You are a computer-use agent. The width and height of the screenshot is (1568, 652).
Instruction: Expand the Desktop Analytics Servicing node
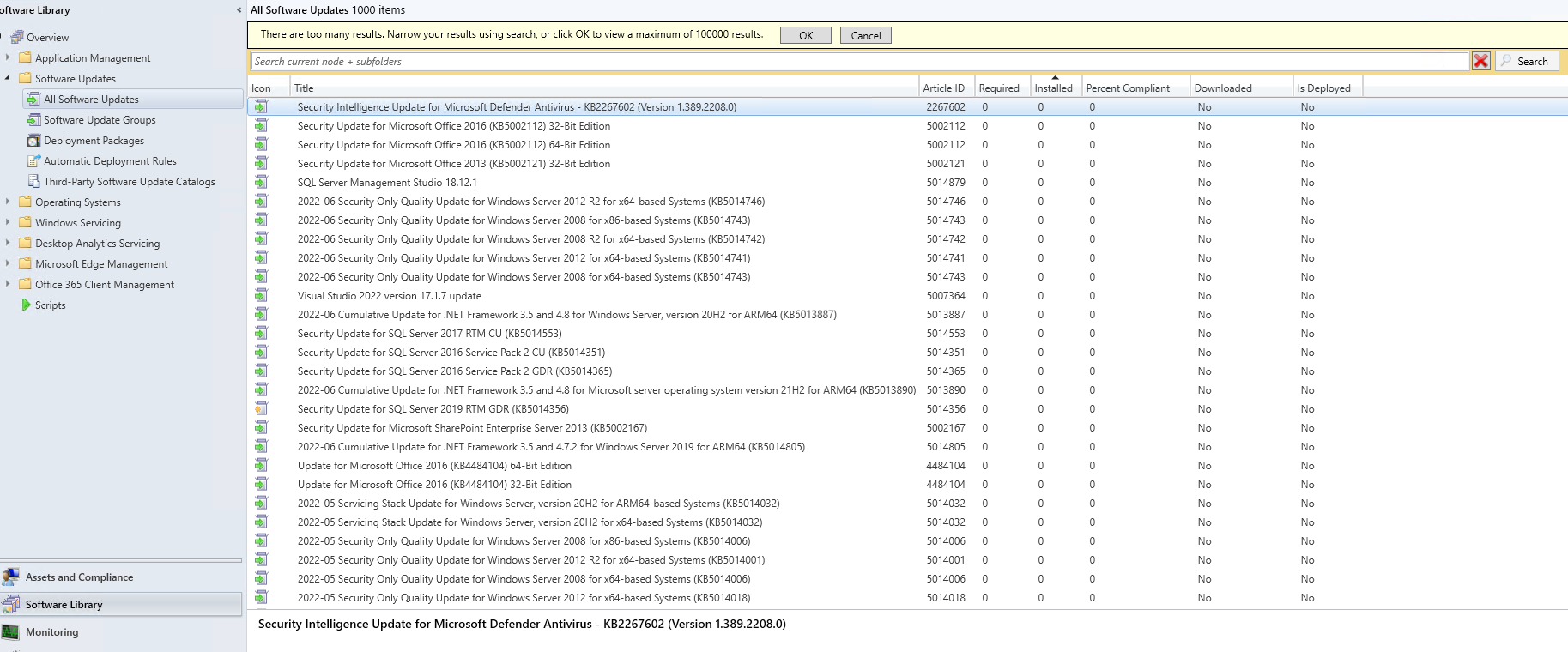coord(8,243)
